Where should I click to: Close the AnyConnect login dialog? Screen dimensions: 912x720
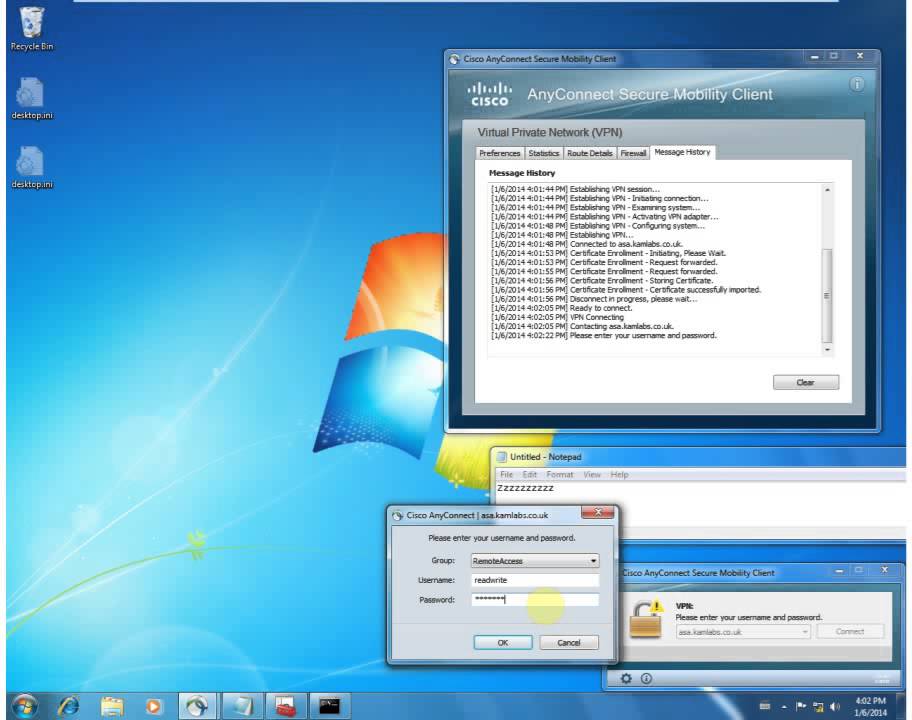point(597,512)
